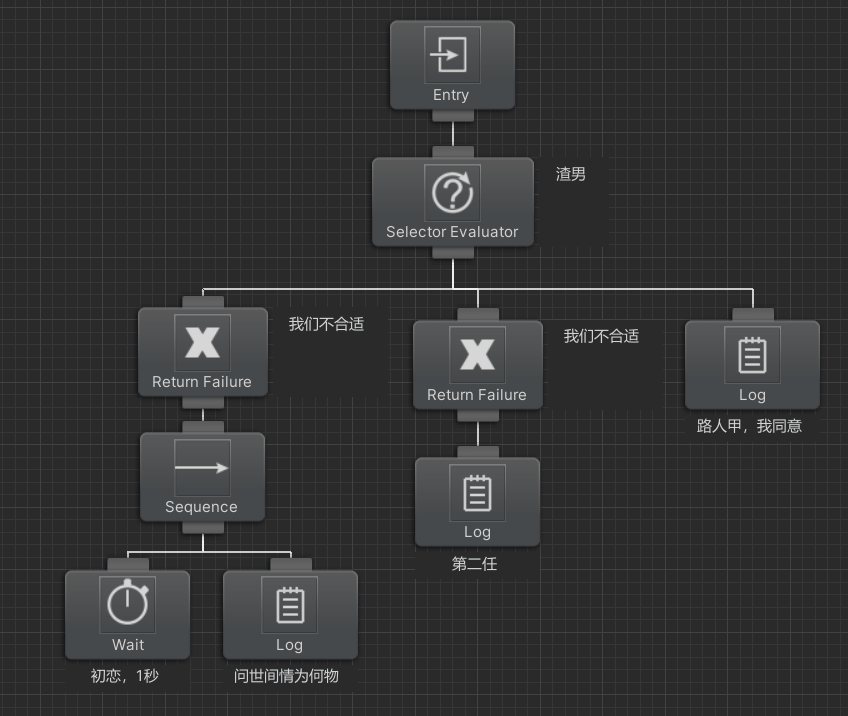The height and width of the screenshot is (716, 848).
Task: Click the Selector Evaluator's top input port
Action: pyautogui.click(x=452, y=151)
